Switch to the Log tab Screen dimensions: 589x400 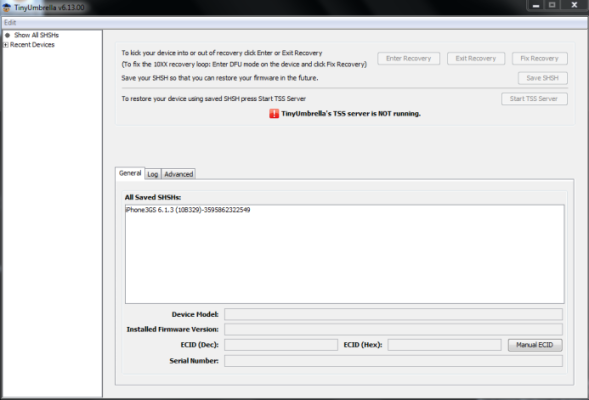153,174
